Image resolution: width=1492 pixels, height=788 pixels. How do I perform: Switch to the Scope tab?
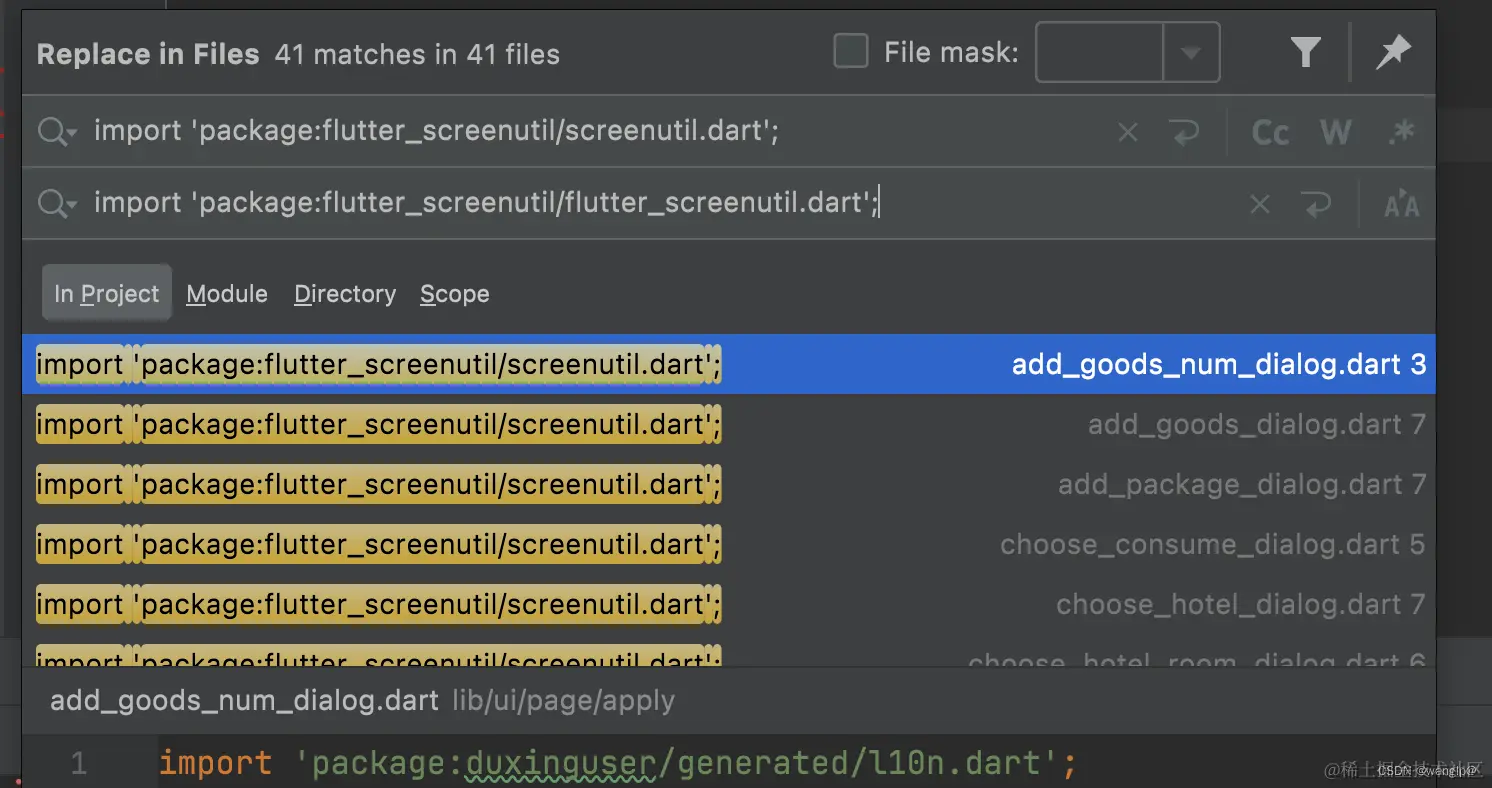tap(455, 294)
